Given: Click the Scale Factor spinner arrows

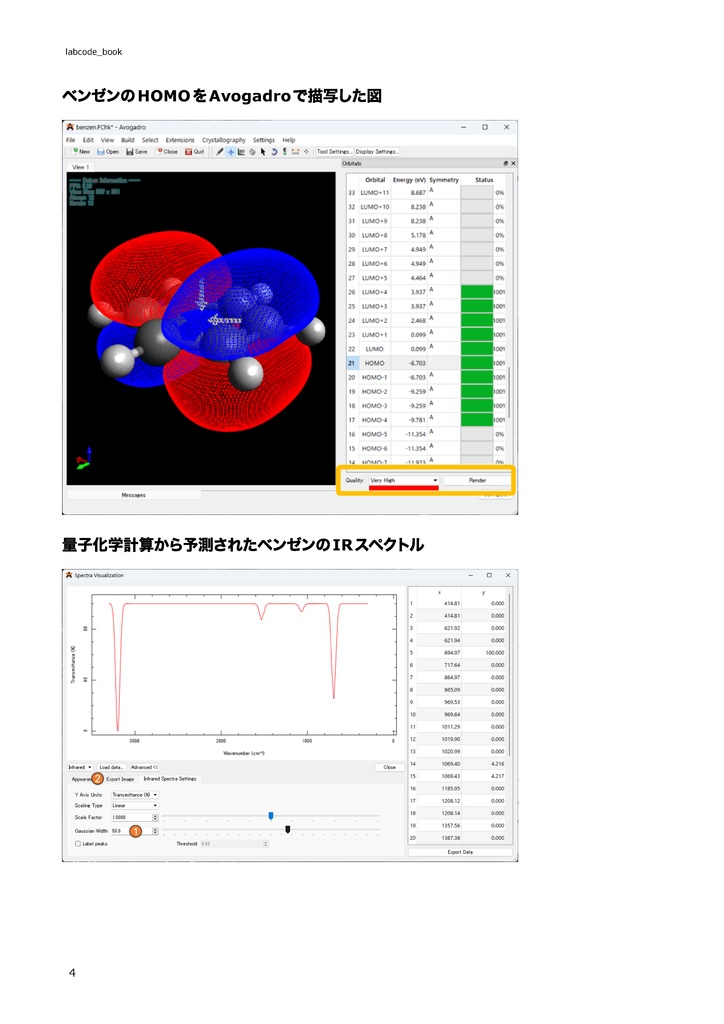Looking at the screenshot, I should coord(155,817).
